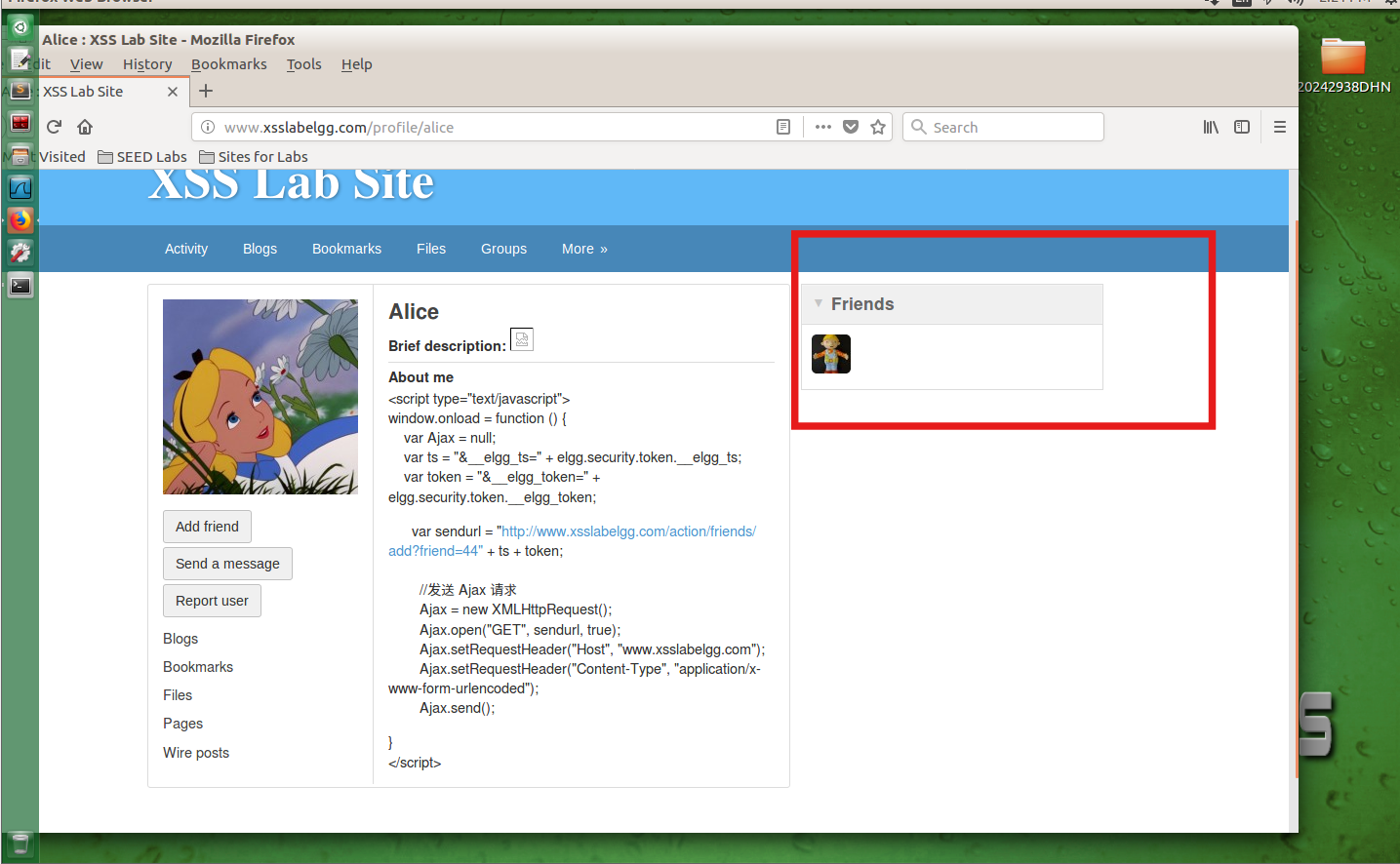The width and height of the screenshot is (1400, 864).
Task: Click the broken image in Brief description
Action: [522, 339]
